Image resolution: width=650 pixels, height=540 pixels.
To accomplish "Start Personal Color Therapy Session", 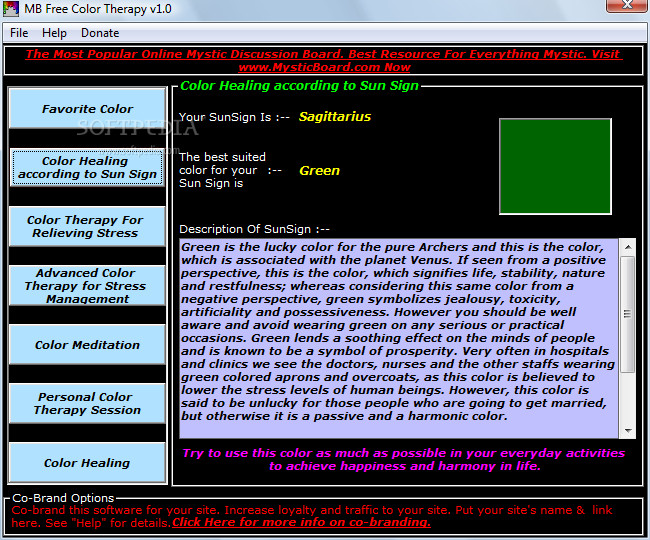I will [x=87, y=403].
